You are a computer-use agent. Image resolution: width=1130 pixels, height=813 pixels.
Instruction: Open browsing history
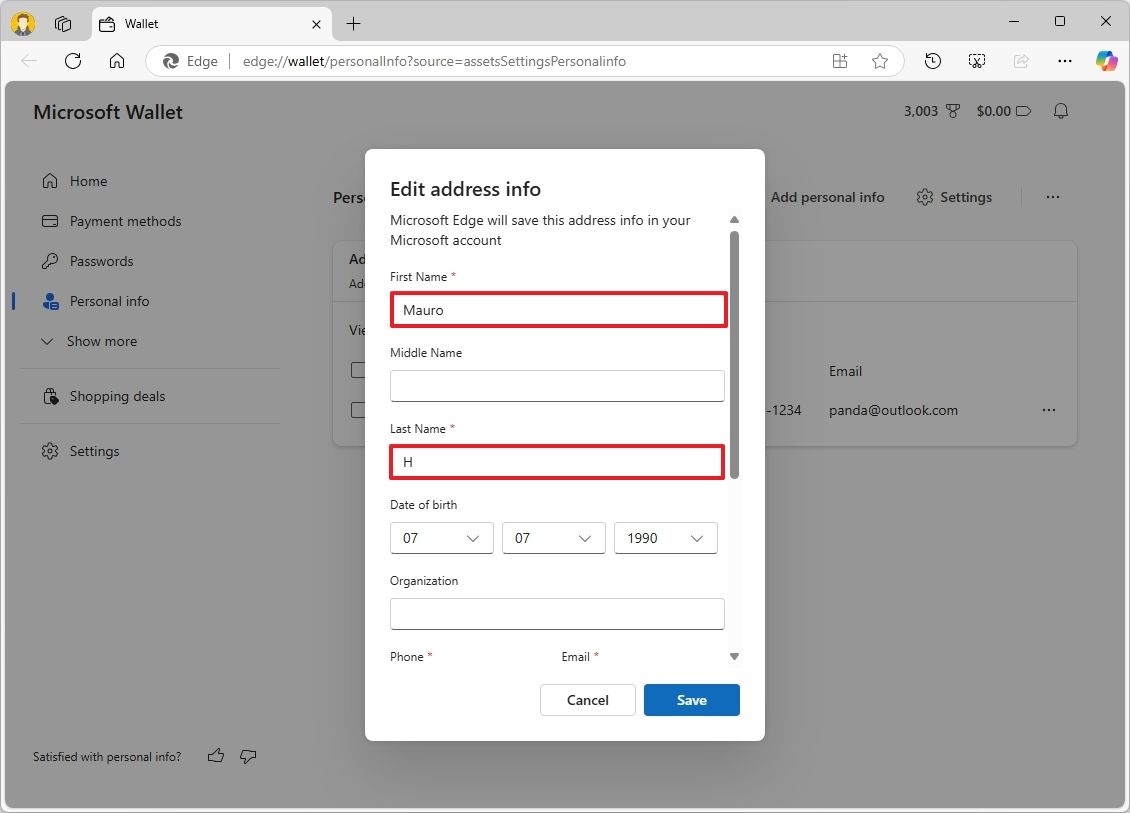coord(932,60)
